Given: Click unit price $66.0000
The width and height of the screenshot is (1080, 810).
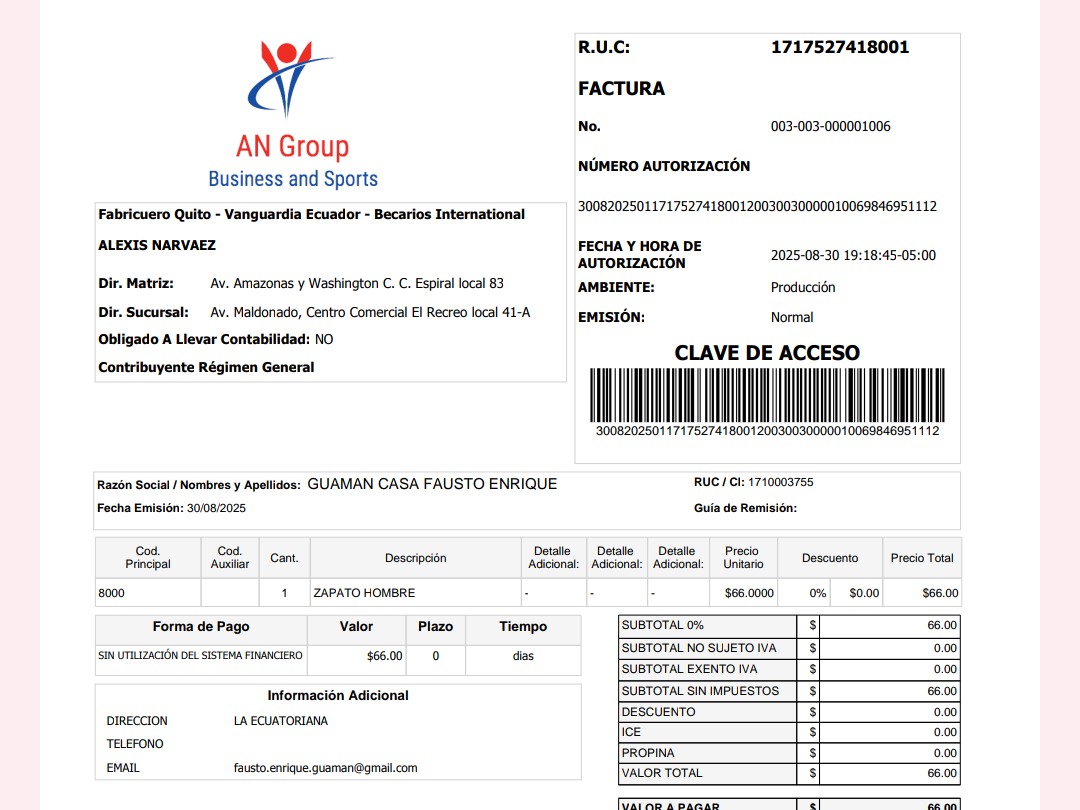Looking at the screenshot, I should coord(749,593).
